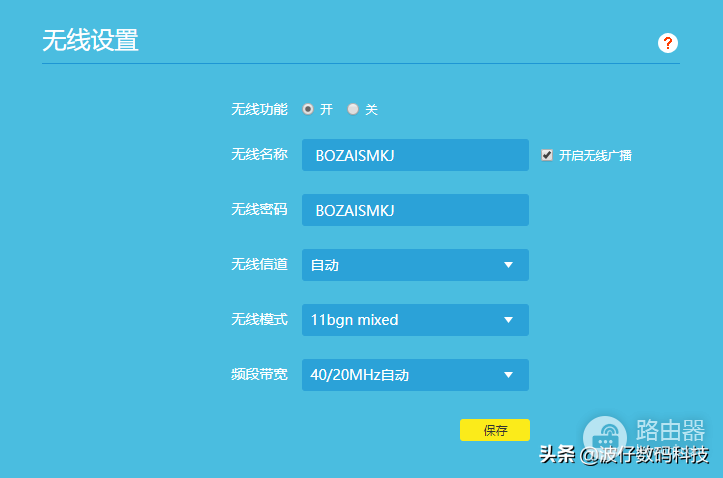This screenshot has width=723, height=478.
Task: Open the red question mark help icon
Action: click(667, 43)
